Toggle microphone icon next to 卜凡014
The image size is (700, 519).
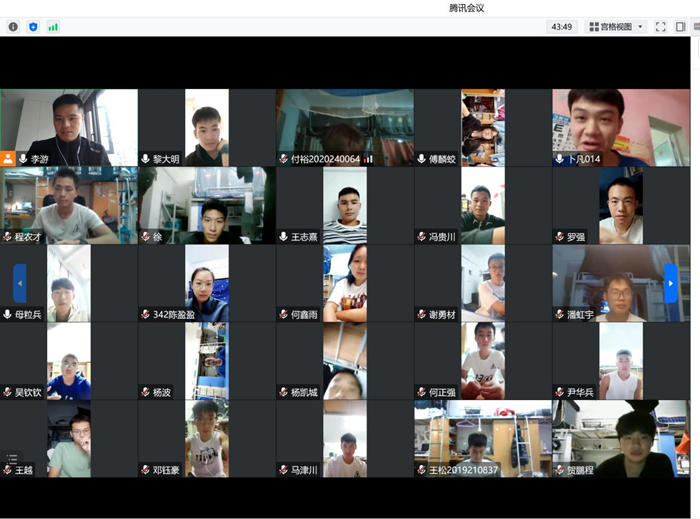pyautogui.click(x=560, y=159)
